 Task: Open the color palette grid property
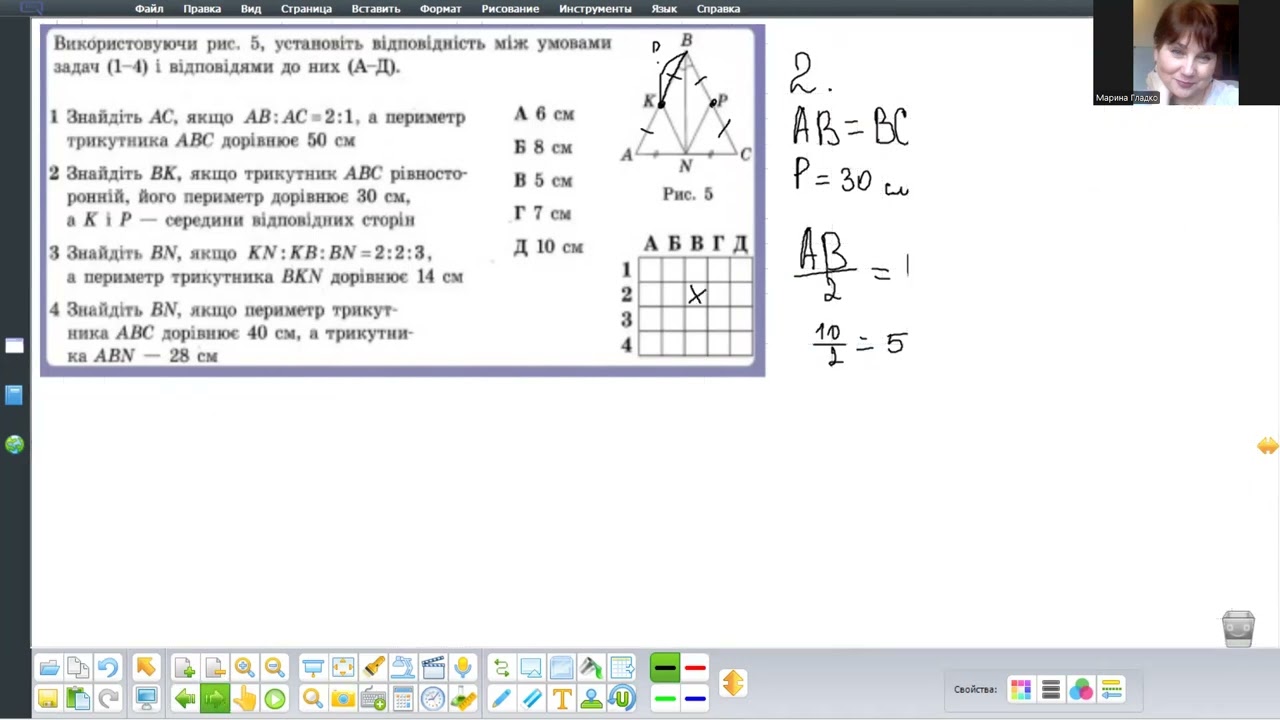pos(1021,689)
